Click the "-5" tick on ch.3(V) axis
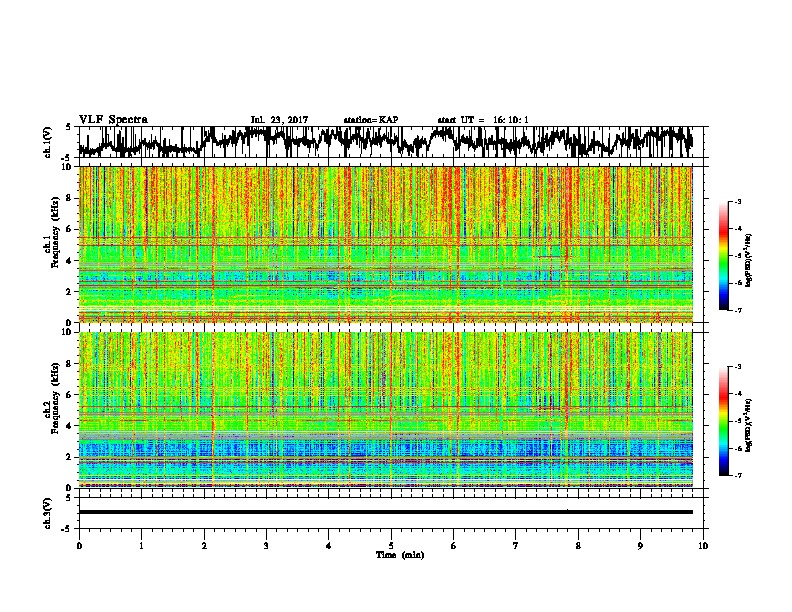Screen dimensions: 792x612 67,529
